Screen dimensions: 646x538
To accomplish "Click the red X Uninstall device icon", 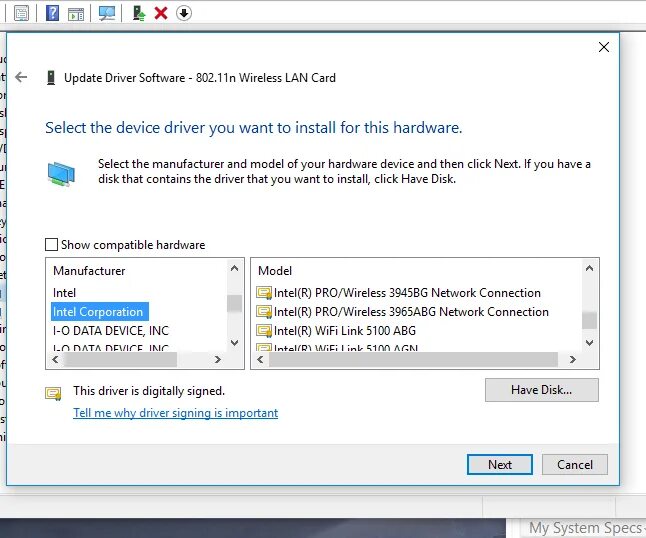I will click(x=161, y=13).
